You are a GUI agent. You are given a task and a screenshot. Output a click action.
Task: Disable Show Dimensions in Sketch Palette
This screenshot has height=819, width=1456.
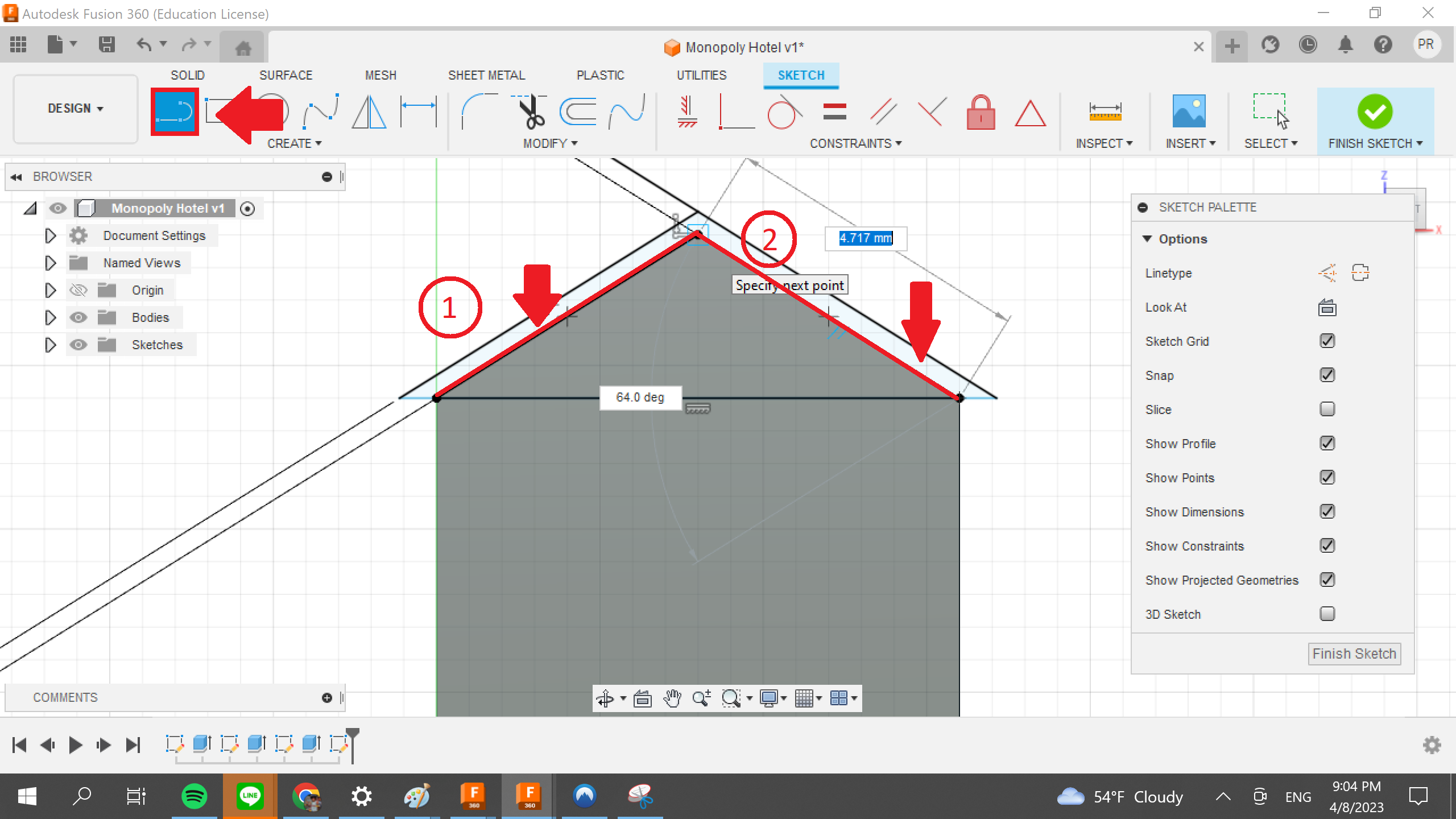(1327, 511)
